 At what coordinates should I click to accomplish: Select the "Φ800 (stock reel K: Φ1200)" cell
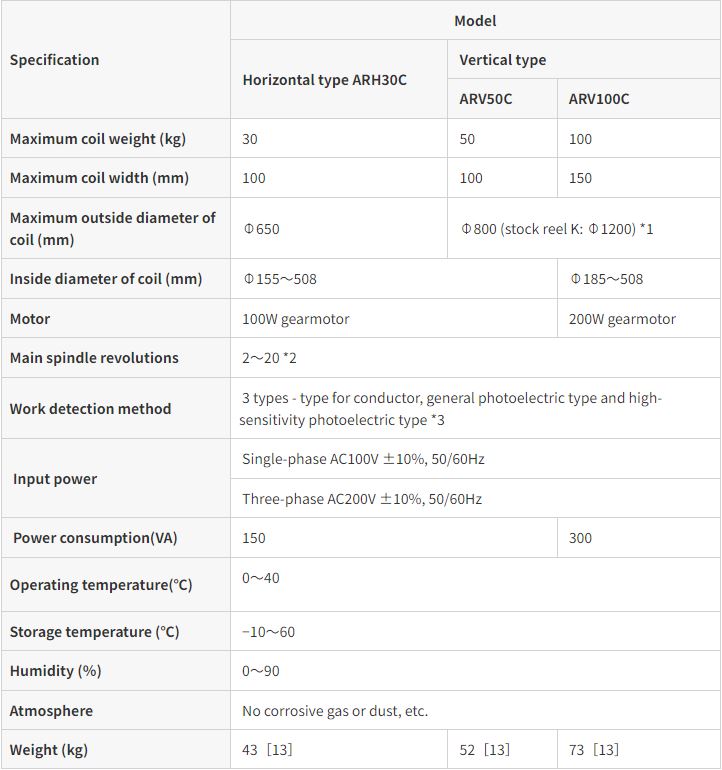coord(557,229)
